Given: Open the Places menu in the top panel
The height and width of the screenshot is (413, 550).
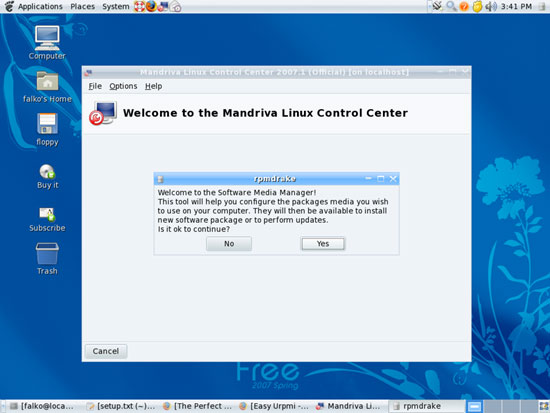Looking at the screenshot, I should coord(82,6).
